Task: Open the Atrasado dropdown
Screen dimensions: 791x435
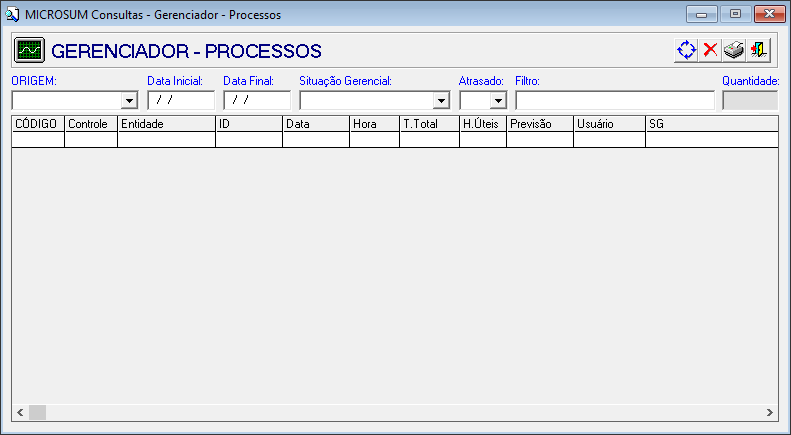Action: [497, 100]
